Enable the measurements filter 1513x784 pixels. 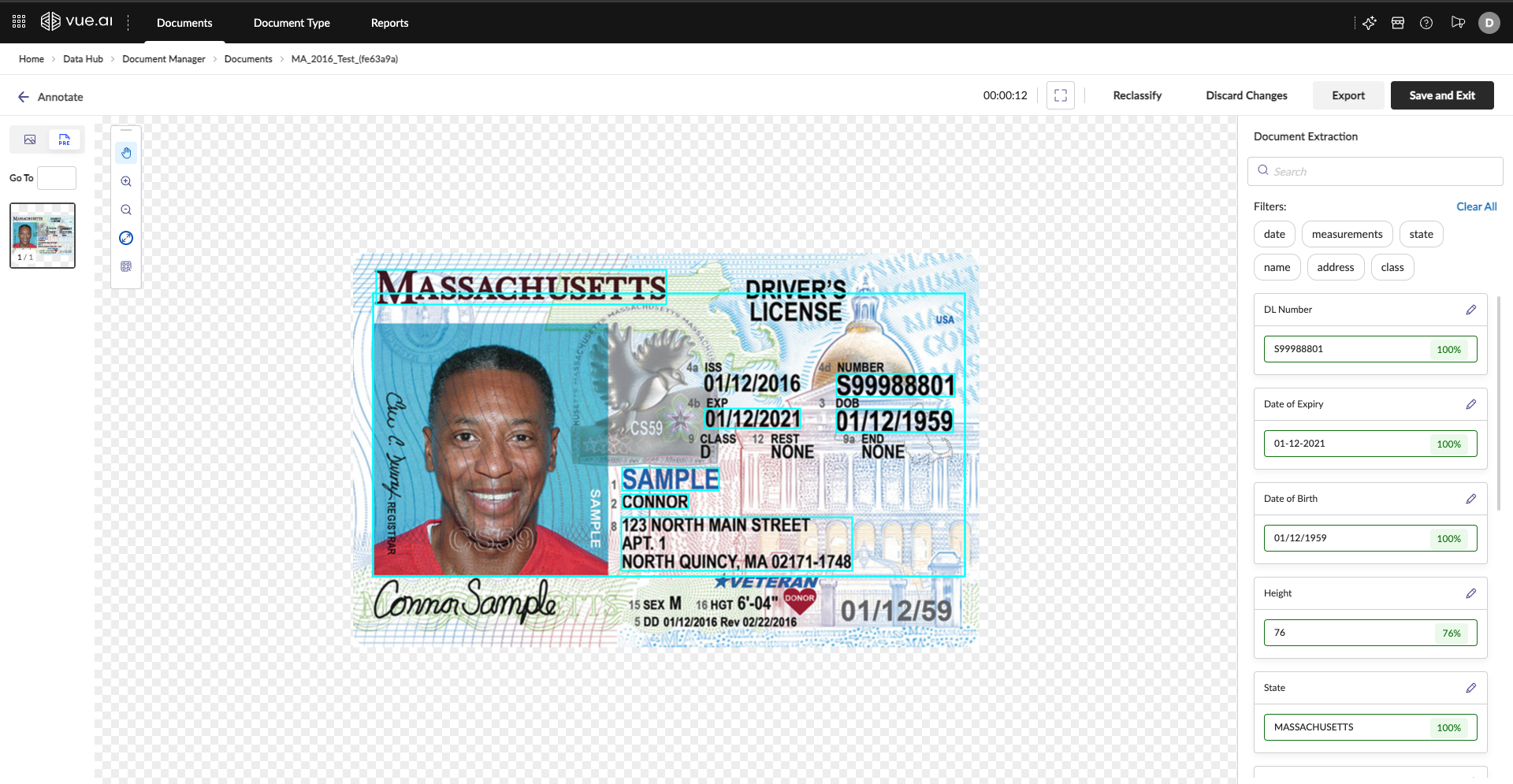click(x=1348, y=234)
